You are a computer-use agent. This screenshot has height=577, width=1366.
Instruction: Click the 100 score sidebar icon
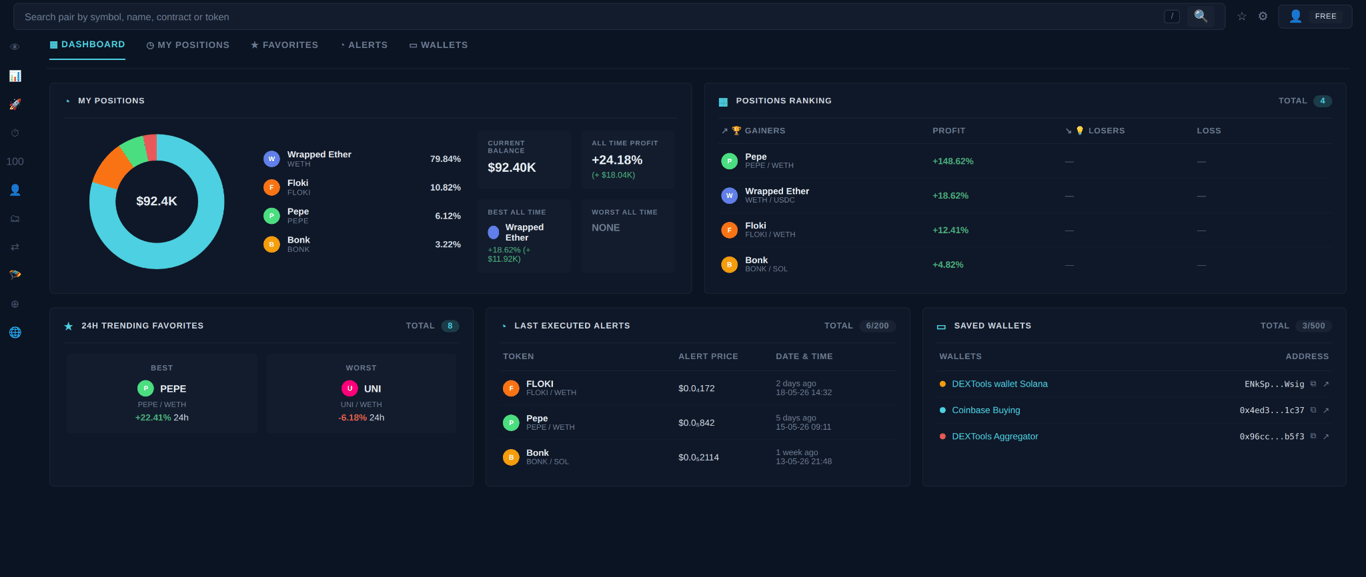tap(15, 162)
